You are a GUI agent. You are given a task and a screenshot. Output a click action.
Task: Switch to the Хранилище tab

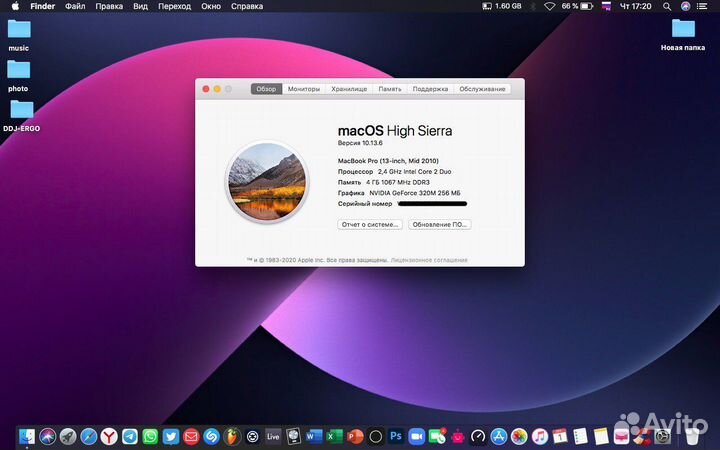pos(349,89)
